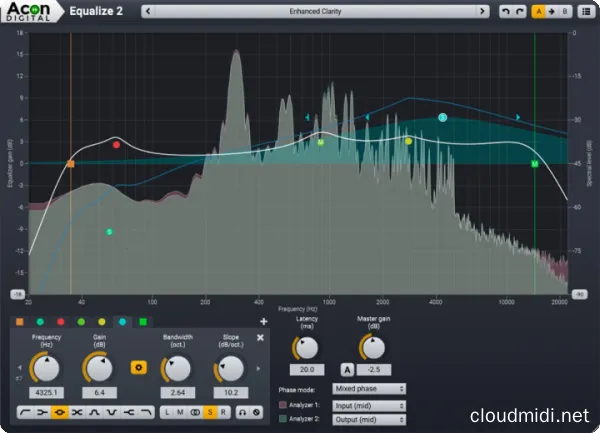Open the Analyzer 1 source dropdown (Input (mid))
Viewport: 600px width, 433px height.
[369, 405]
